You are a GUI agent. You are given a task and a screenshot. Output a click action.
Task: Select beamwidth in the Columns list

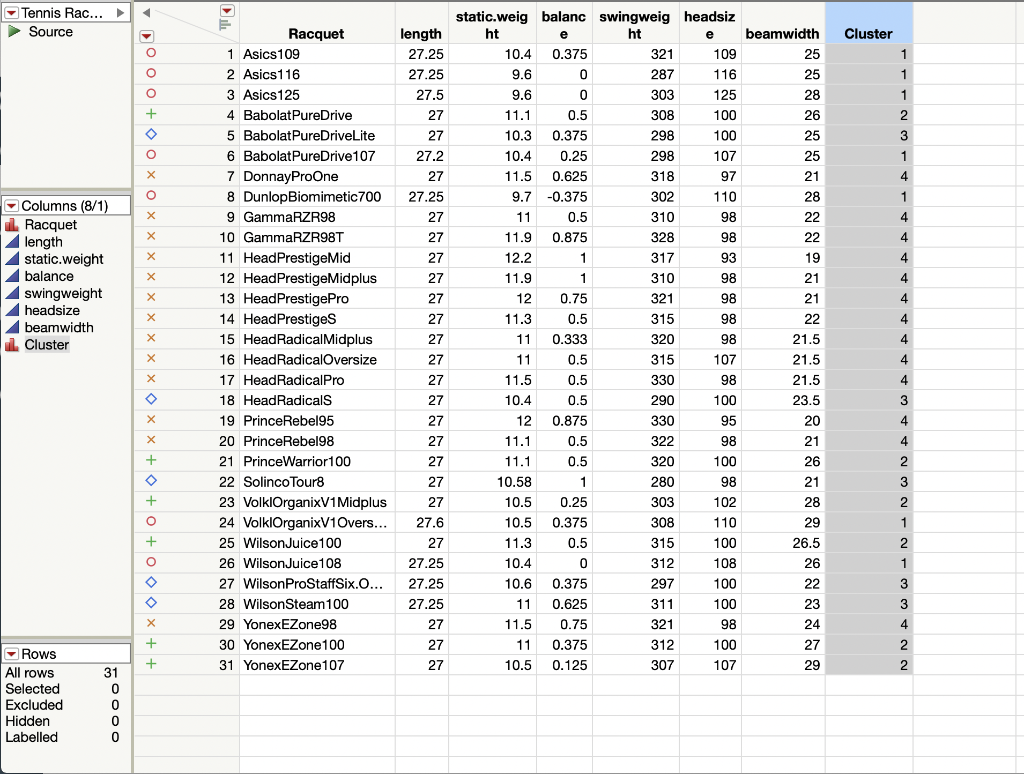(x=59, y=327)
